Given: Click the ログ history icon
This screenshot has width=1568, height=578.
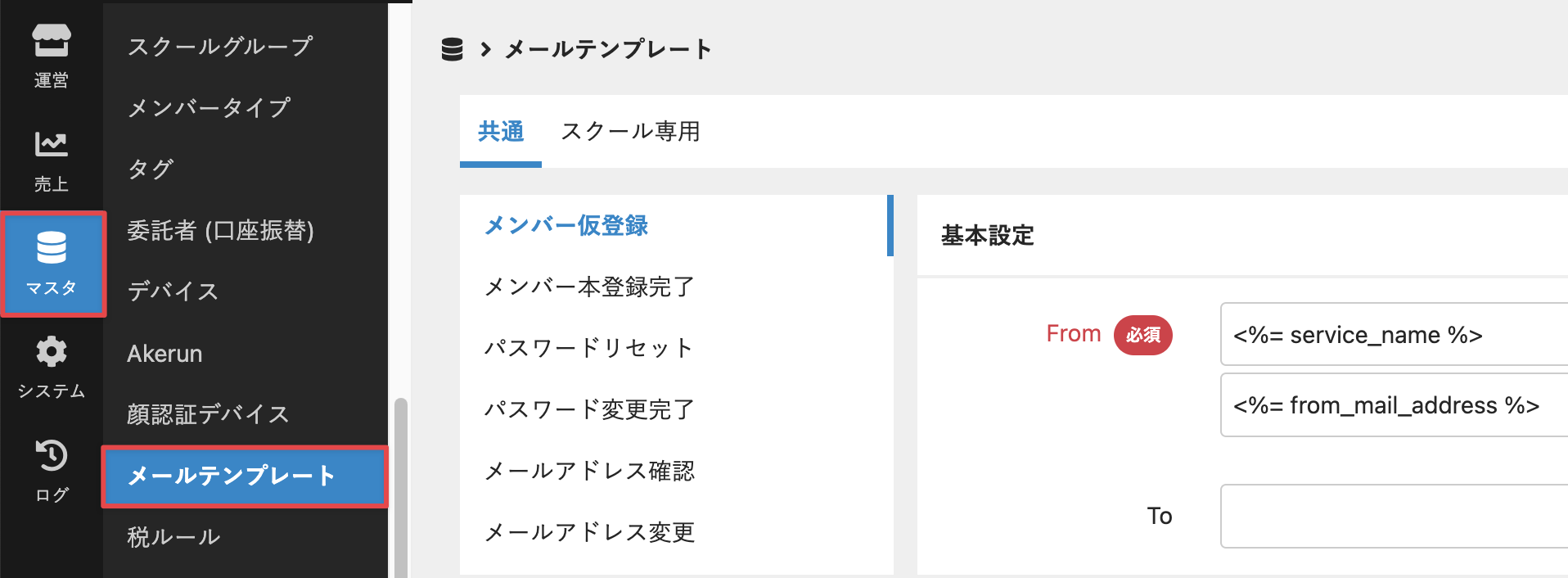Looking at the screenshot, I should coord(51,456).
